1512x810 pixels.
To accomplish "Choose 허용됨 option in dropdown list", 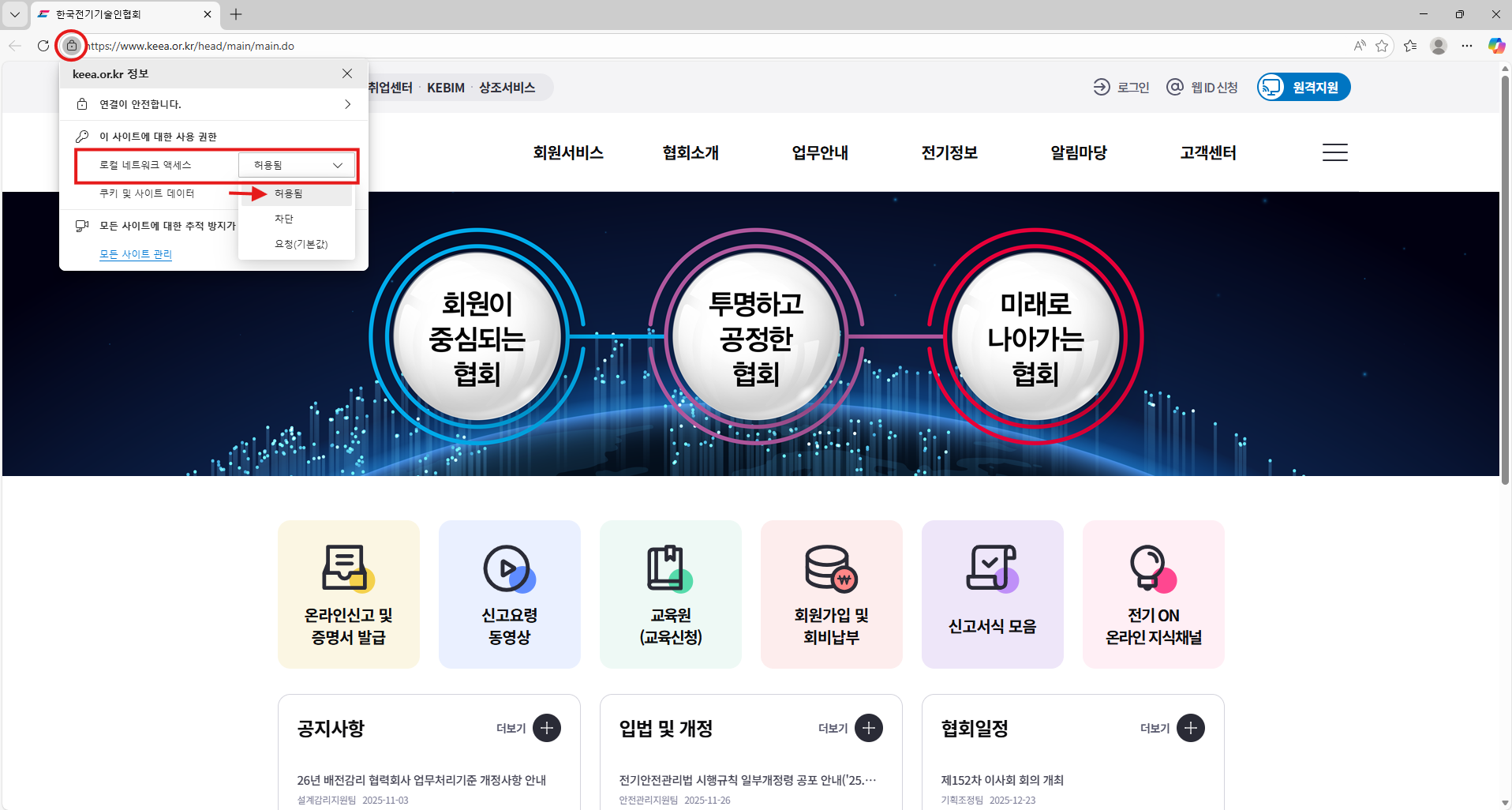I will 289,193.
